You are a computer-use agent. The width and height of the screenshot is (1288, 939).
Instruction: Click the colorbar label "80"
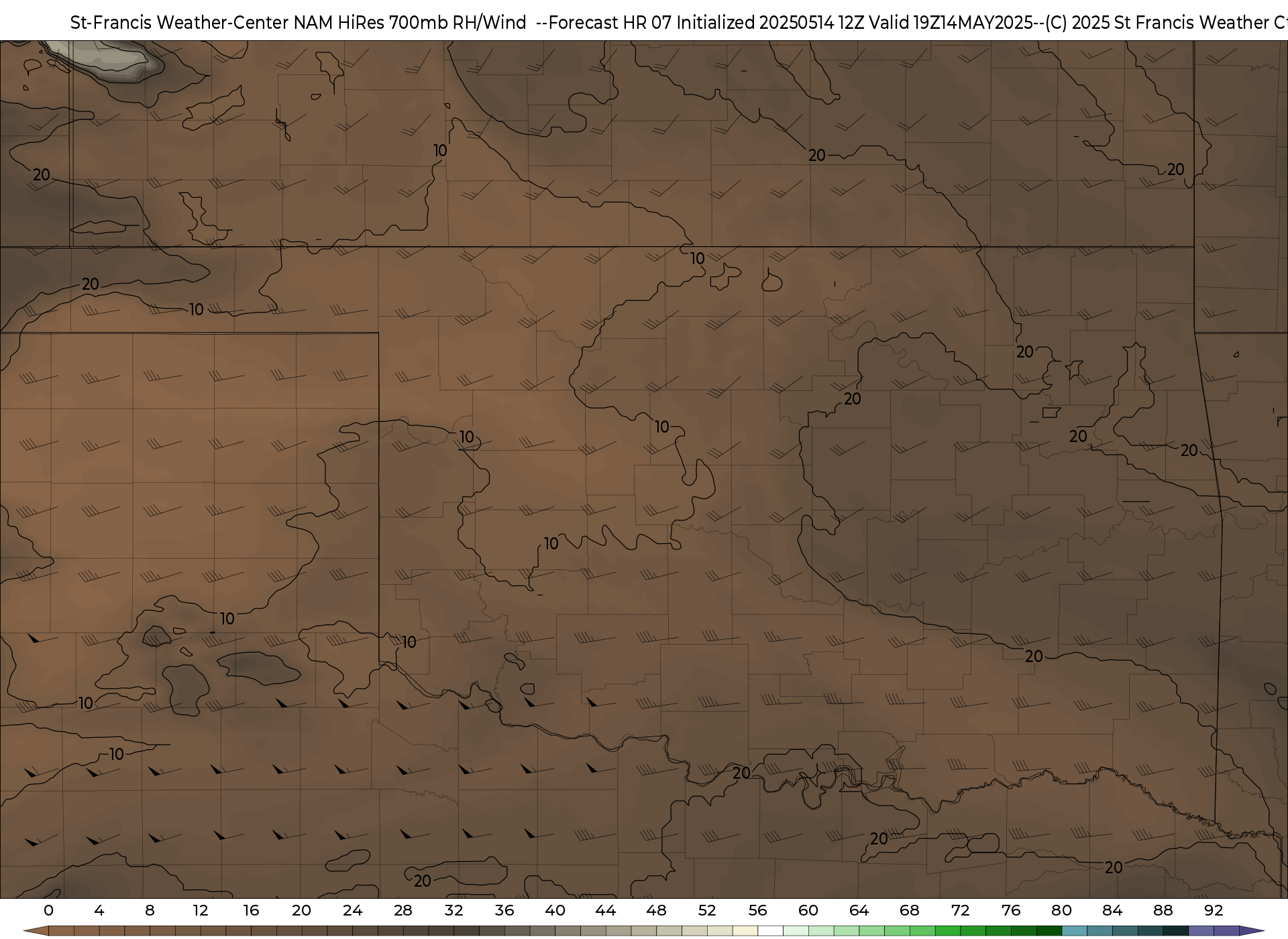[x=1061, y=910]
